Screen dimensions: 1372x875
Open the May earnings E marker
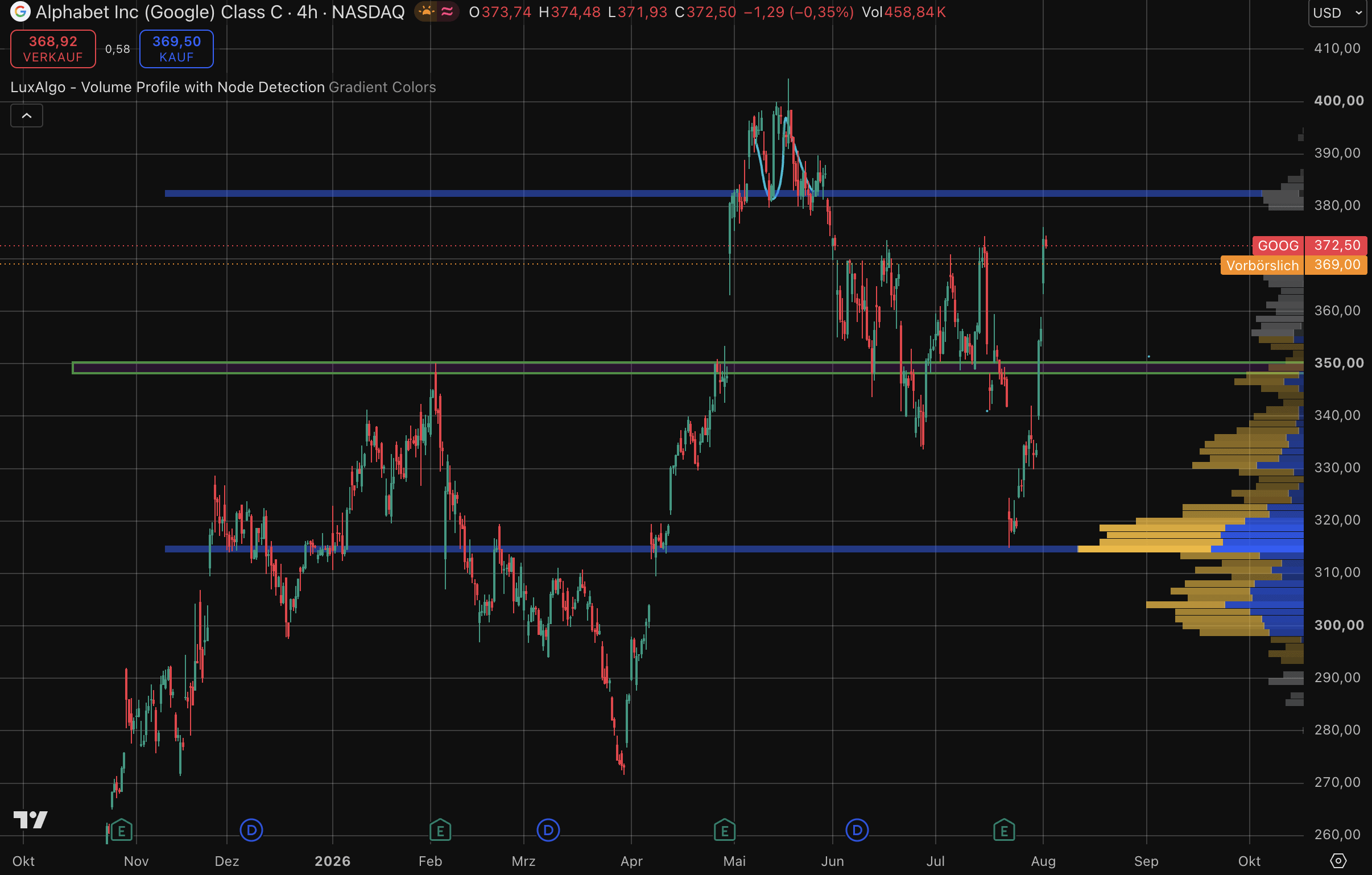tap(725, 831)
